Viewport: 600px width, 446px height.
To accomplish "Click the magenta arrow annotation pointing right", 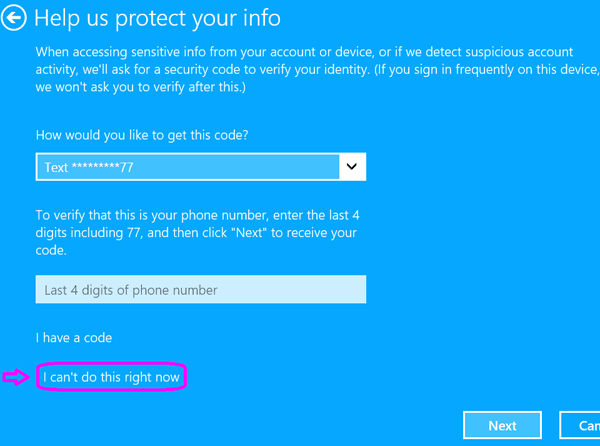I will click(x=16, y=377).
